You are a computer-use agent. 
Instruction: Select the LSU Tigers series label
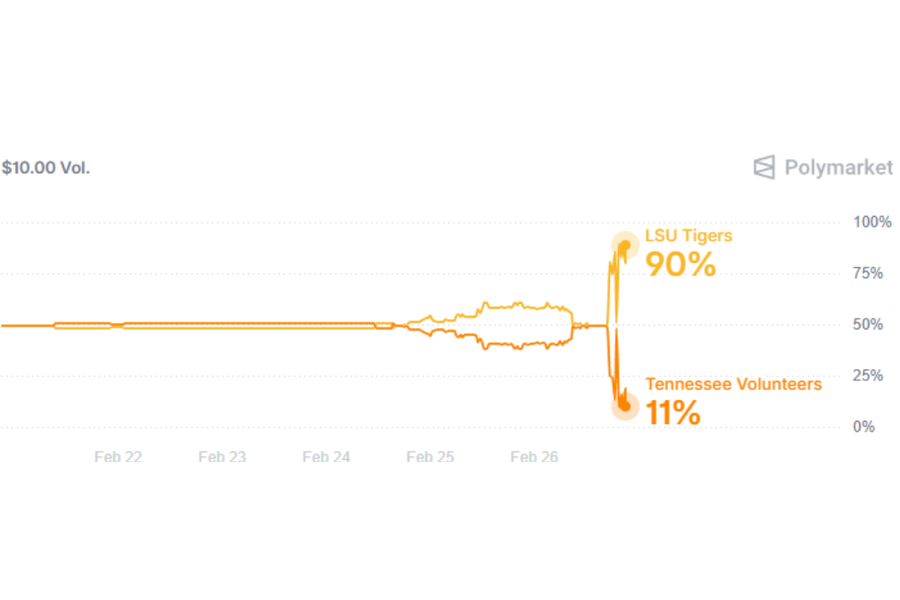[x=688, y=236]
